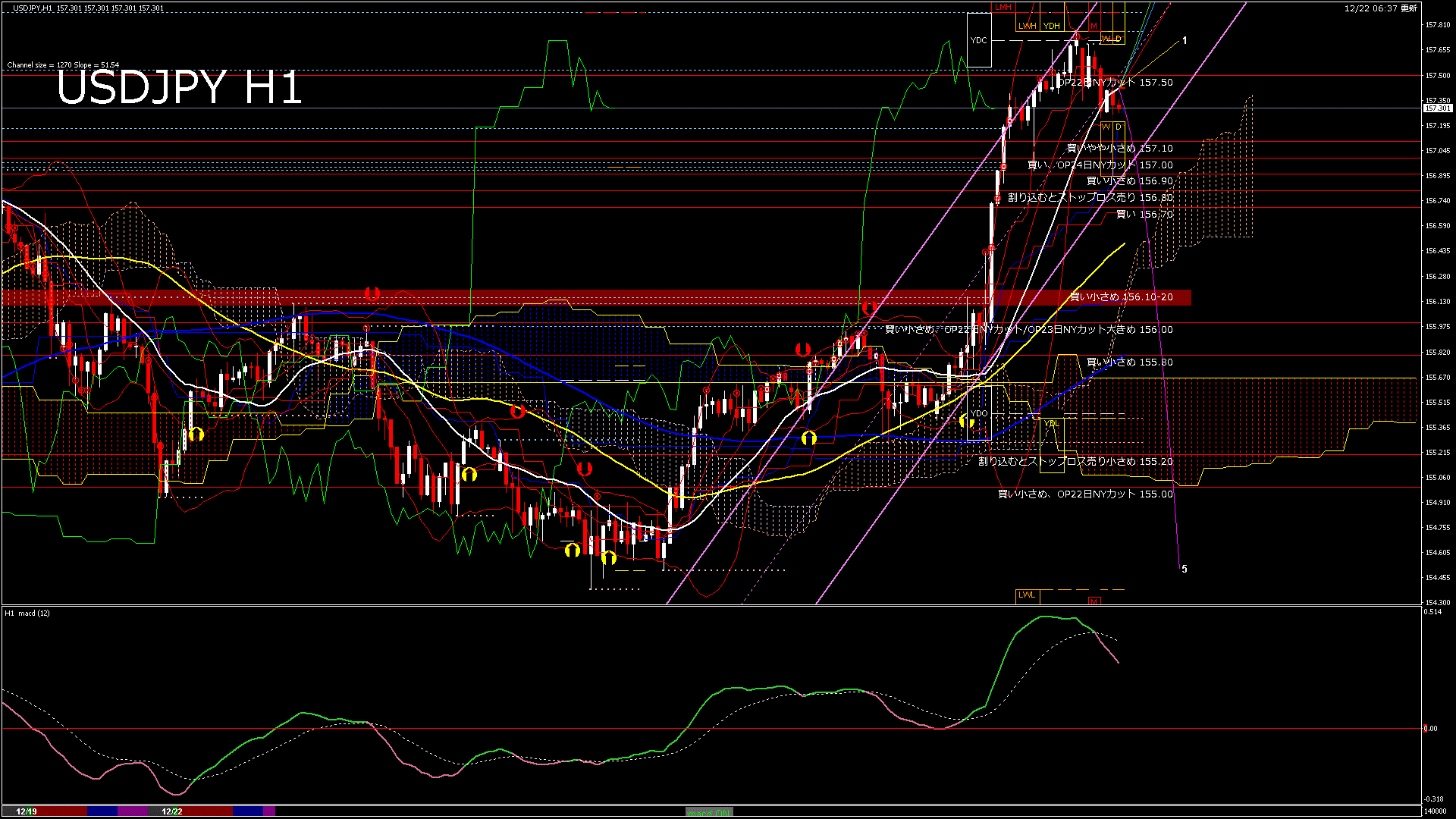The width and height of the screenshot is (1456, 819).
Task: Click the YDO marker box
Action: pos(979,413)
